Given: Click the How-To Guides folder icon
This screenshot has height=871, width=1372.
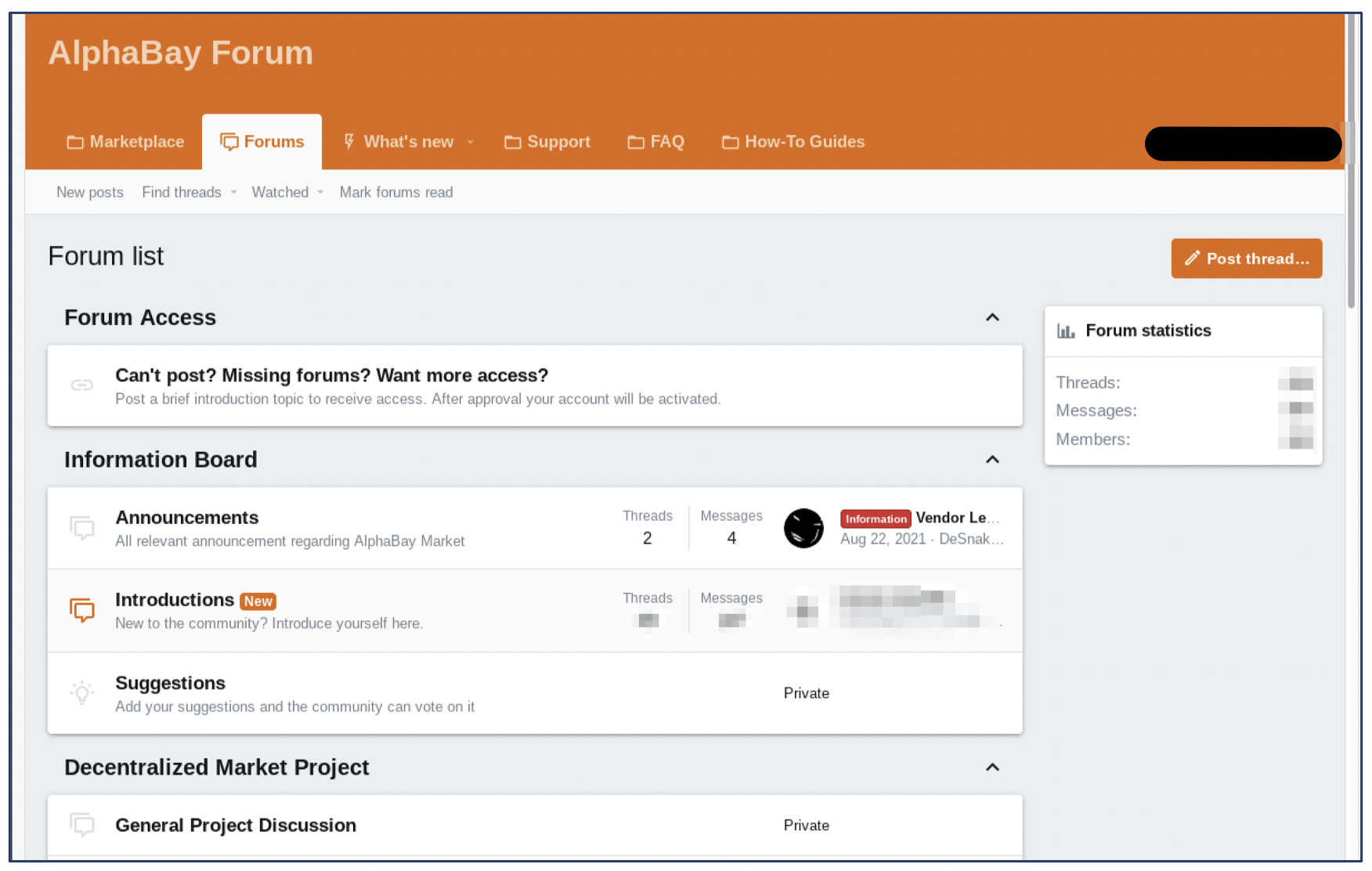Looking at the screenshot, I should point(730,142).
